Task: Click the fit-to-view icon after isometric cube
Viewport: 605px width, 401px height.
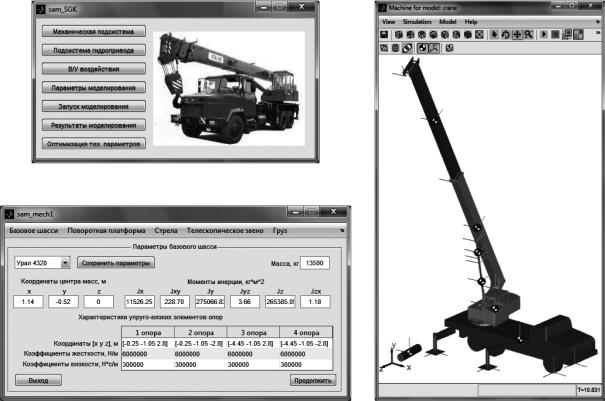Action: (479, 34)
